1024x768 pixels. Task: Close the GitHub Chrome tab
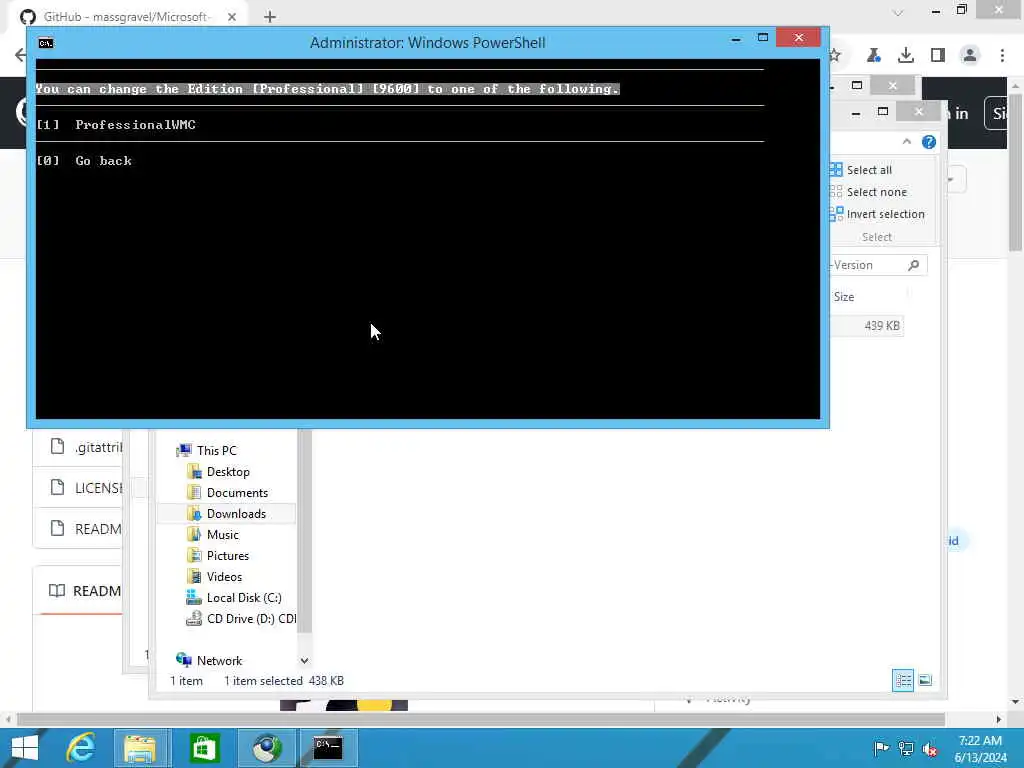232,17
